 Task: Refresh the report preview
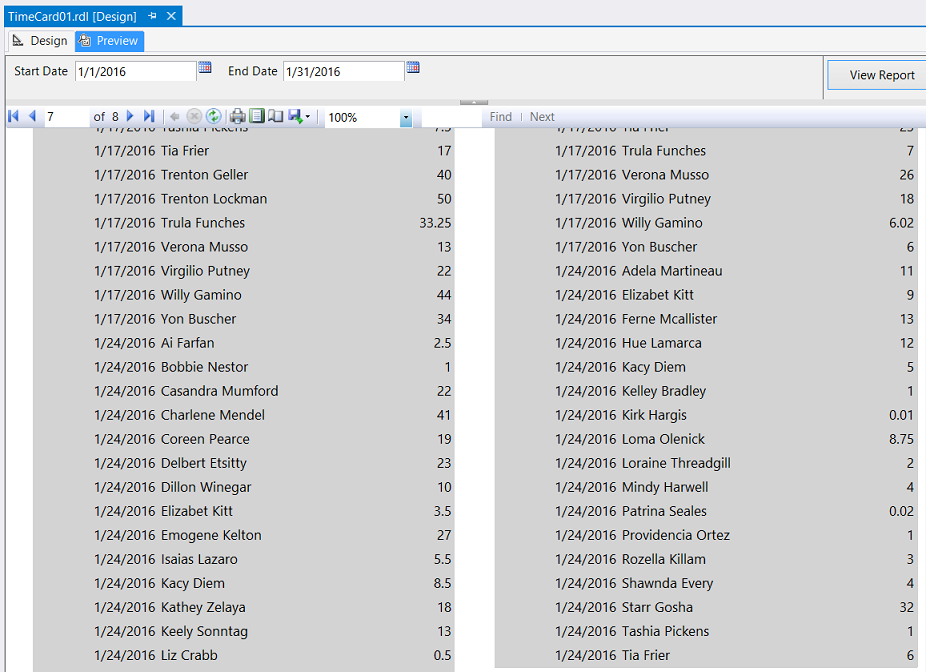pyautogui.click(x=213, y=117)
